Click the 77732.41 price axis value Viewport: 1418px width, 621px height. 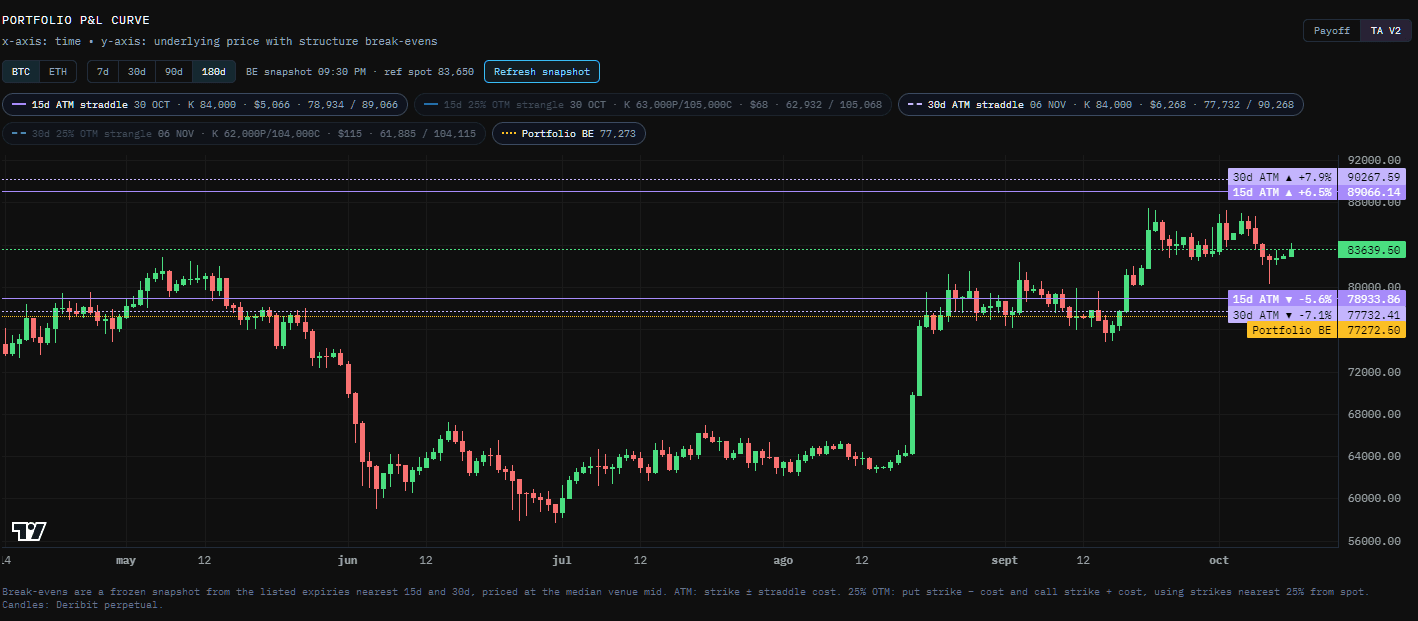1372,315
